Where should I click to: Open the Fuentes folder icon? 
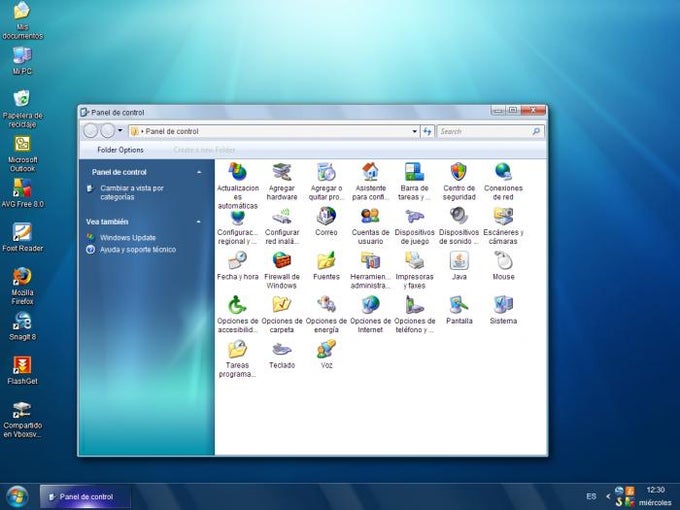pos(326,261)
